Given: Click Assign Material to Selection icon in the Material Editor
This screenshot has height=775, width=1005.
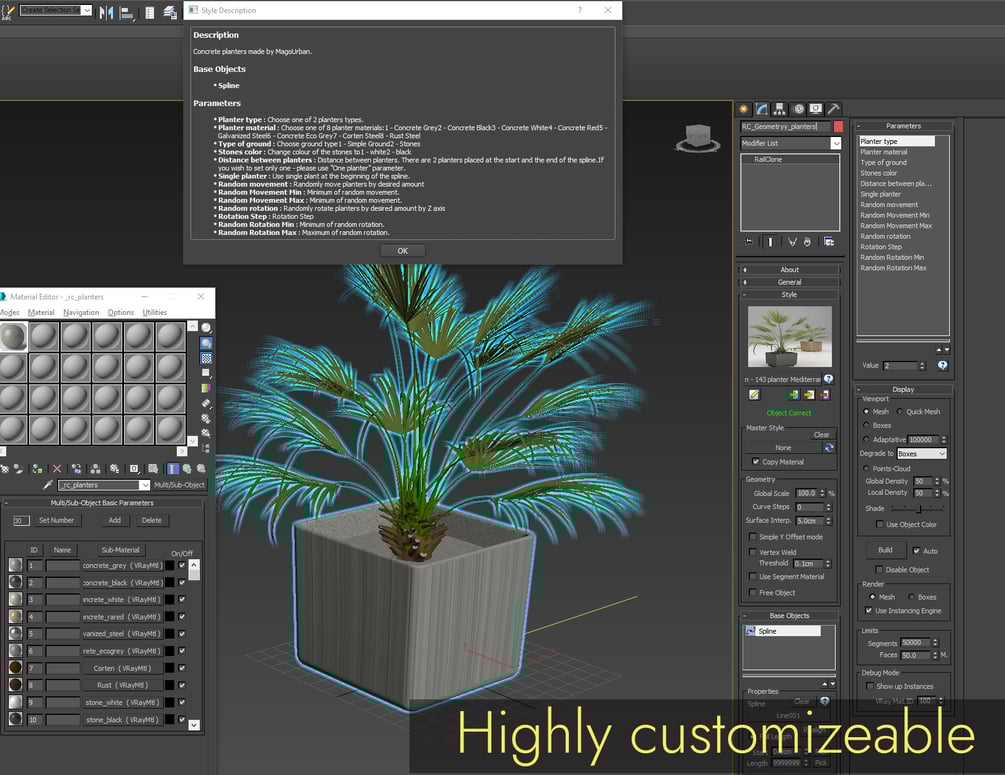Looking at the screenshot, I should pyautogui.click(x=37, y=469).
